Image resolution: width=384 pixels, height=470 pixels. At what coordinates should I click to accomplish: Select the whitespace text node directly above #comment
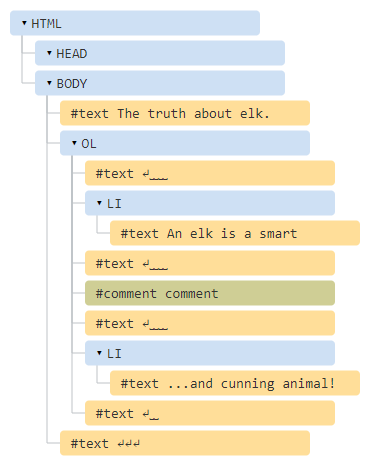(x=210, y=263)
